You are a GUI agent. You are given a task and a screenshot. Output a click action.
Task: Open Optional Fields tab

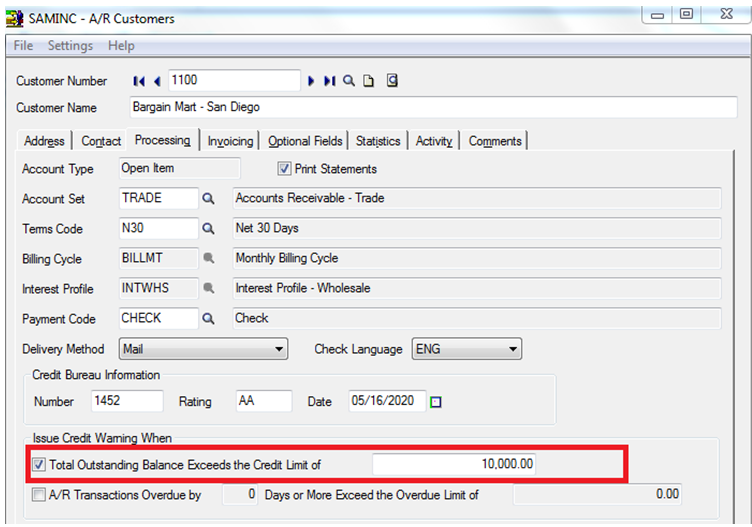(305, 141)
